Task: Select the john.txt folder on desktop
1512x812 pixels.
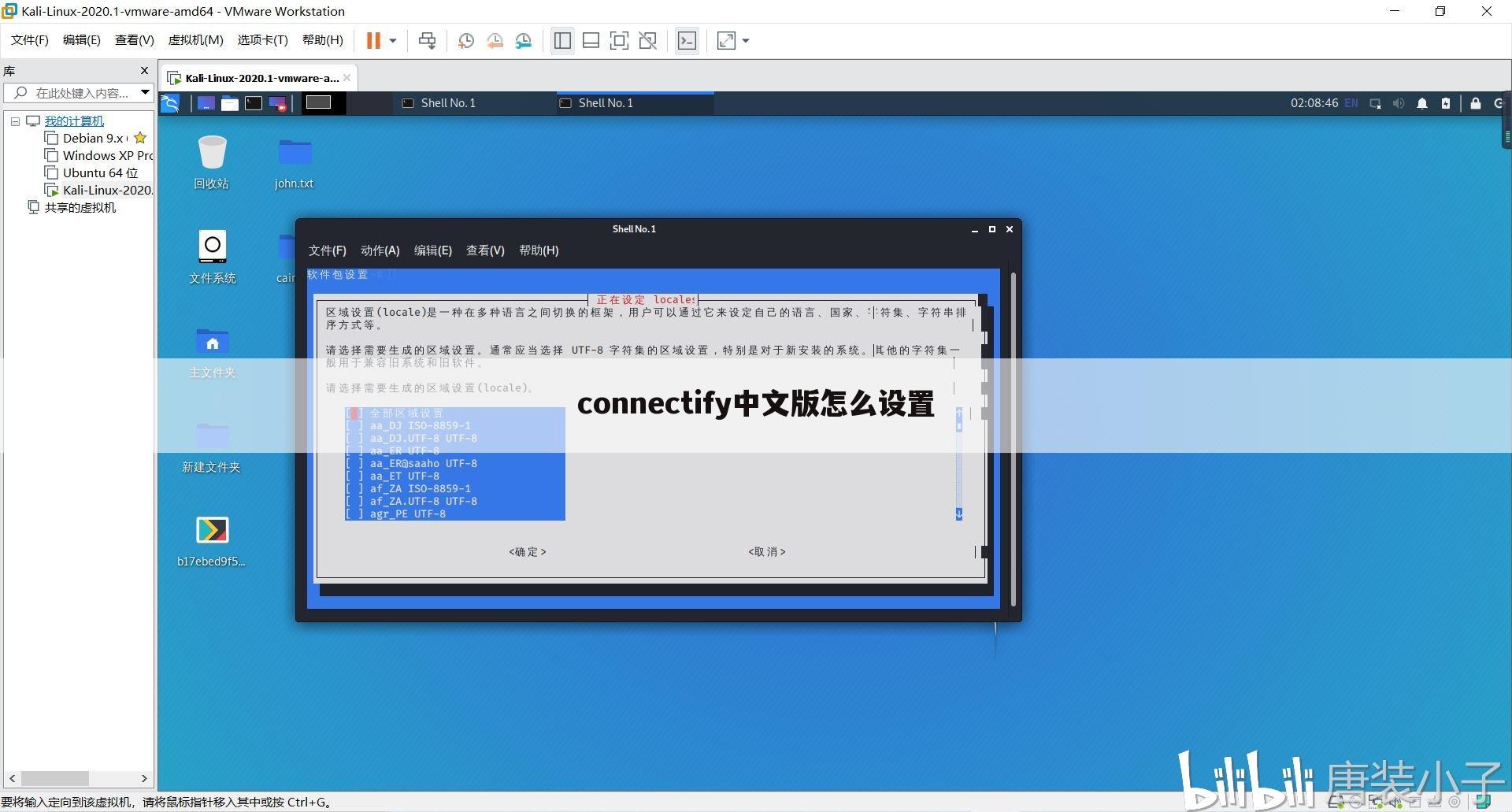Action: (x=295, y=162)
